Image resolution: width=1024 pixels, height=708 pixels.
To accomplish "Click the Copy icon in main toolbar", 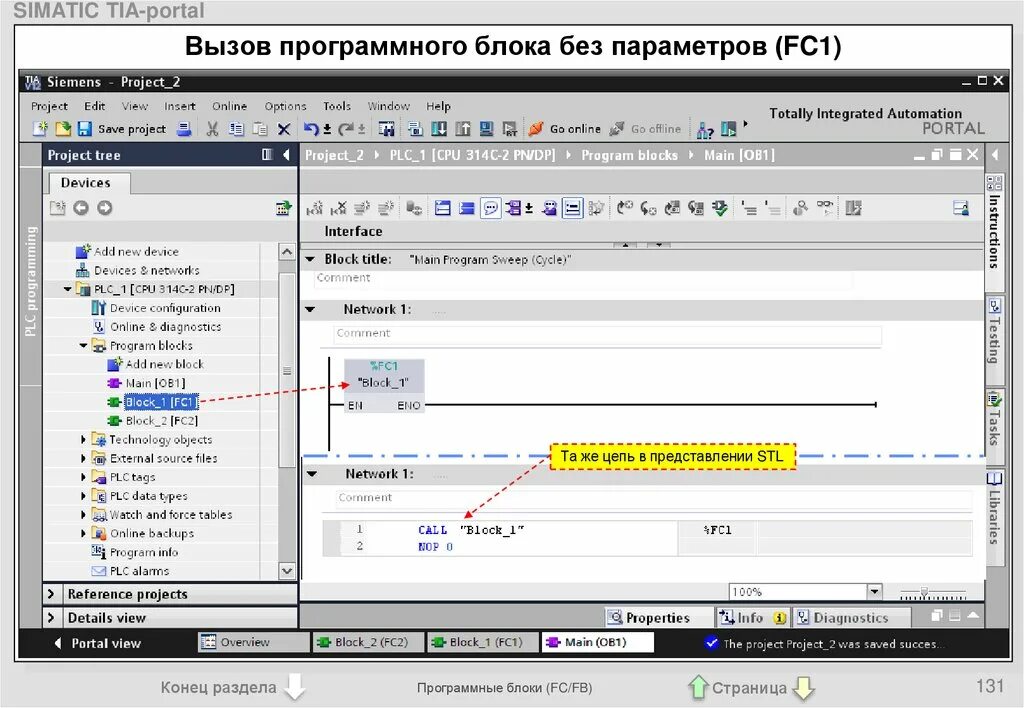I will pos(236,129).
